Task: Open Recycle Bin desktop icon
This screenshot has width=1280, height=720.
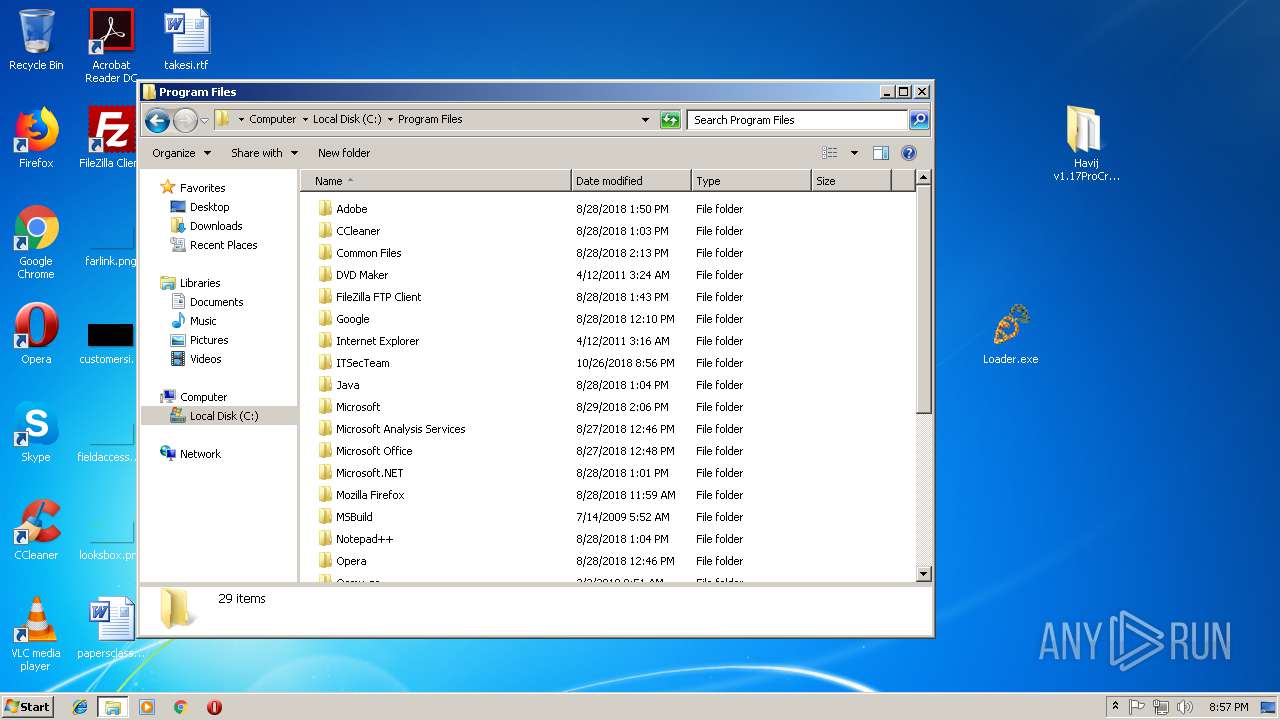Action: pos(36,41)
